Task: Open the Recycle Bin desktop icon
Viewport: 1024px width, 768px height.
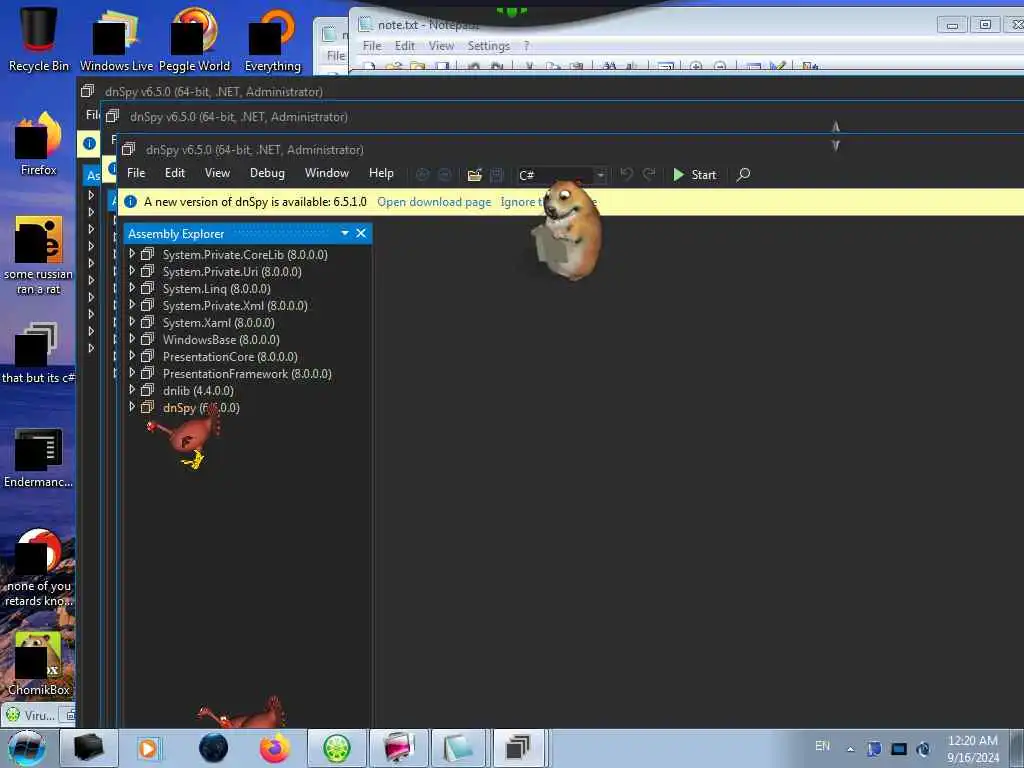Action: [x=39, y=38]
